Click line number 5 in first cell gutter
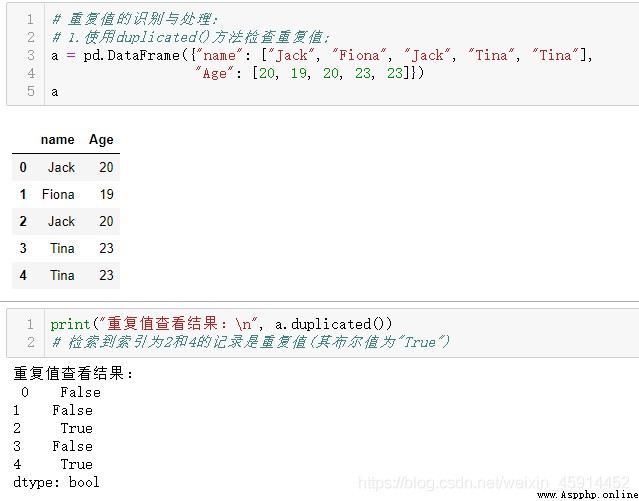Image resolution: width=639 pixels, height=501 pixels. (x=31, y=91)
